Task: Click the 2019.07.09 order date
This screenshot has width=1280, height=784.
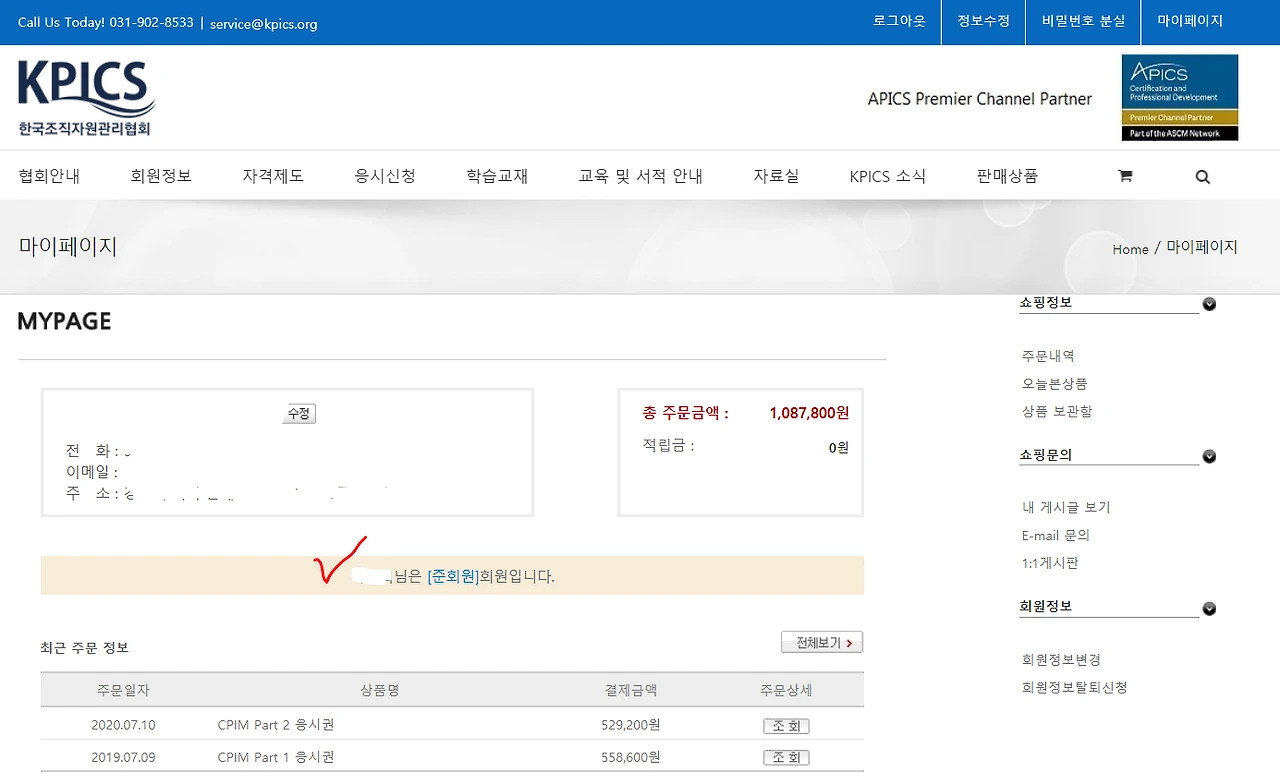Action: (x=123, y=757)
